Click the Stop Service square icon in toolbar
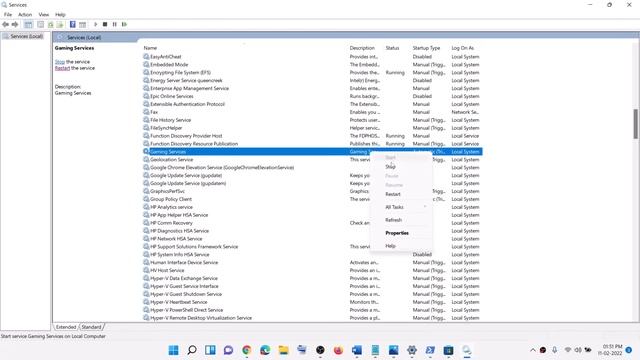Viewport: 640px width, 360px height. click(x=105, y=24)
